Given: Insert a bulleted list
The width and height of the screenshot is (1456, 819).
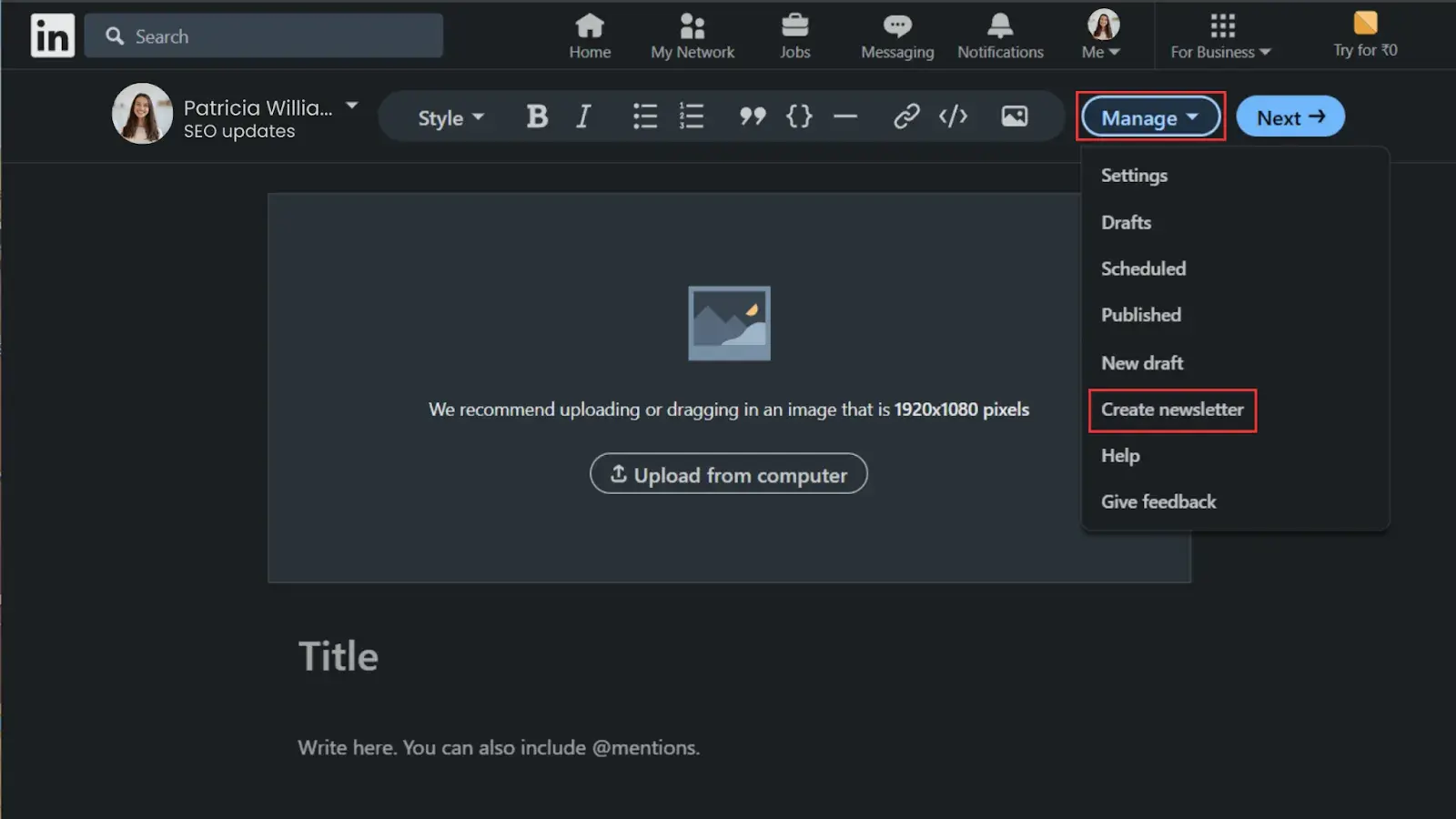Looking at the screenshot, I should coord(644,116).
